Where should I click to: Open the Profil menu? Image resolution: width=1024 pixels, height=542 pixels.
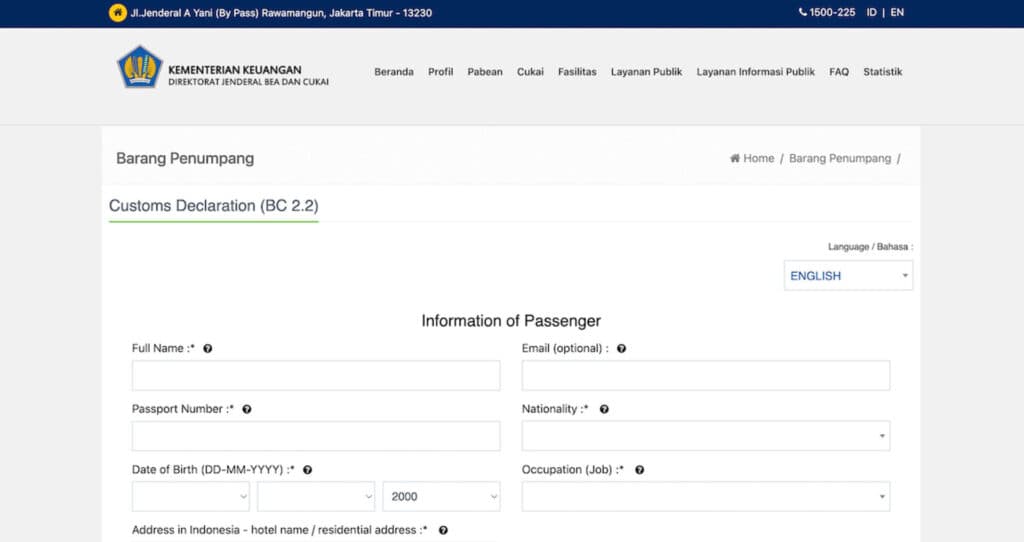(440, 72)
